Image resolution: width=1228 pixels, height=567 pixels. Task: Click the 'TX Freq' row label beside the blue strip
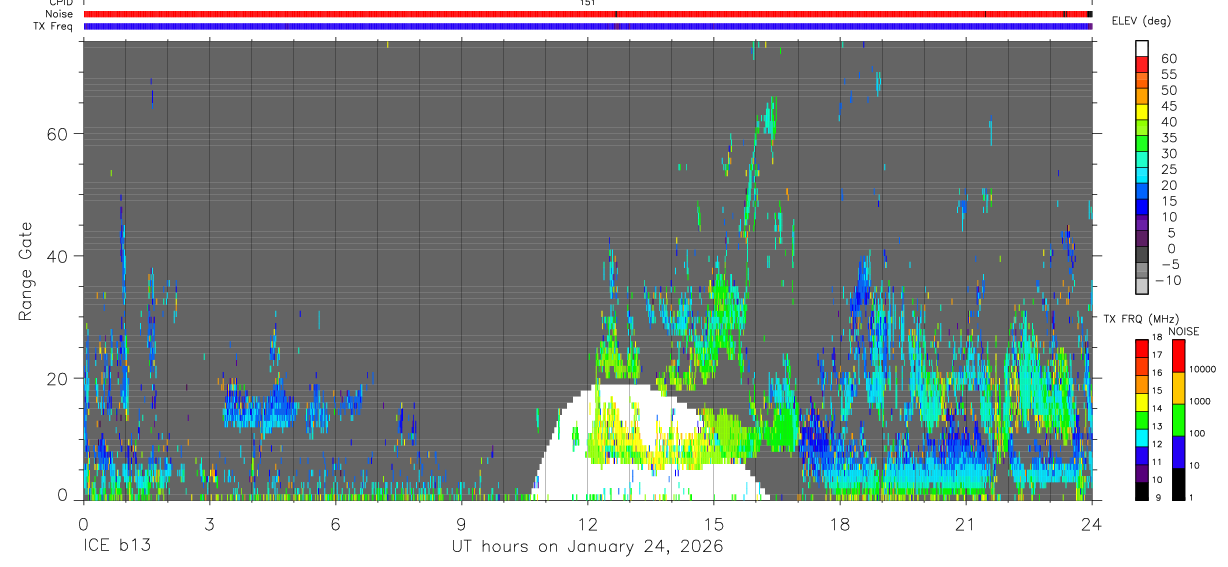click(x=55, y=26)
